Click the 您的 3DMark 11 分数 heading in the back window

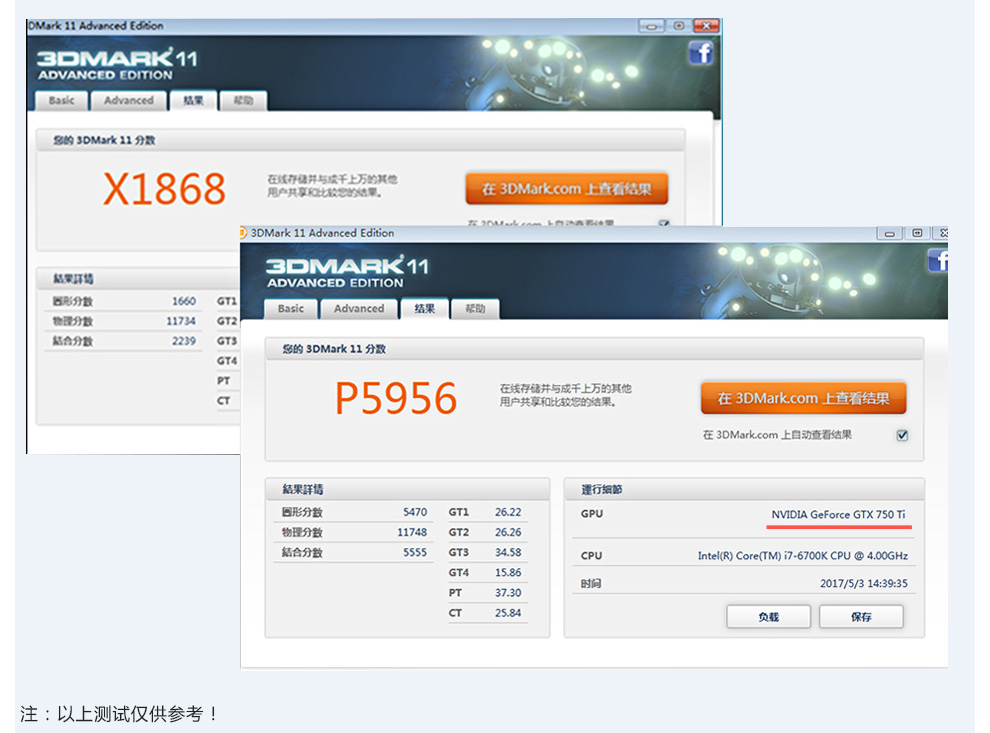click(x=104, y=140)
